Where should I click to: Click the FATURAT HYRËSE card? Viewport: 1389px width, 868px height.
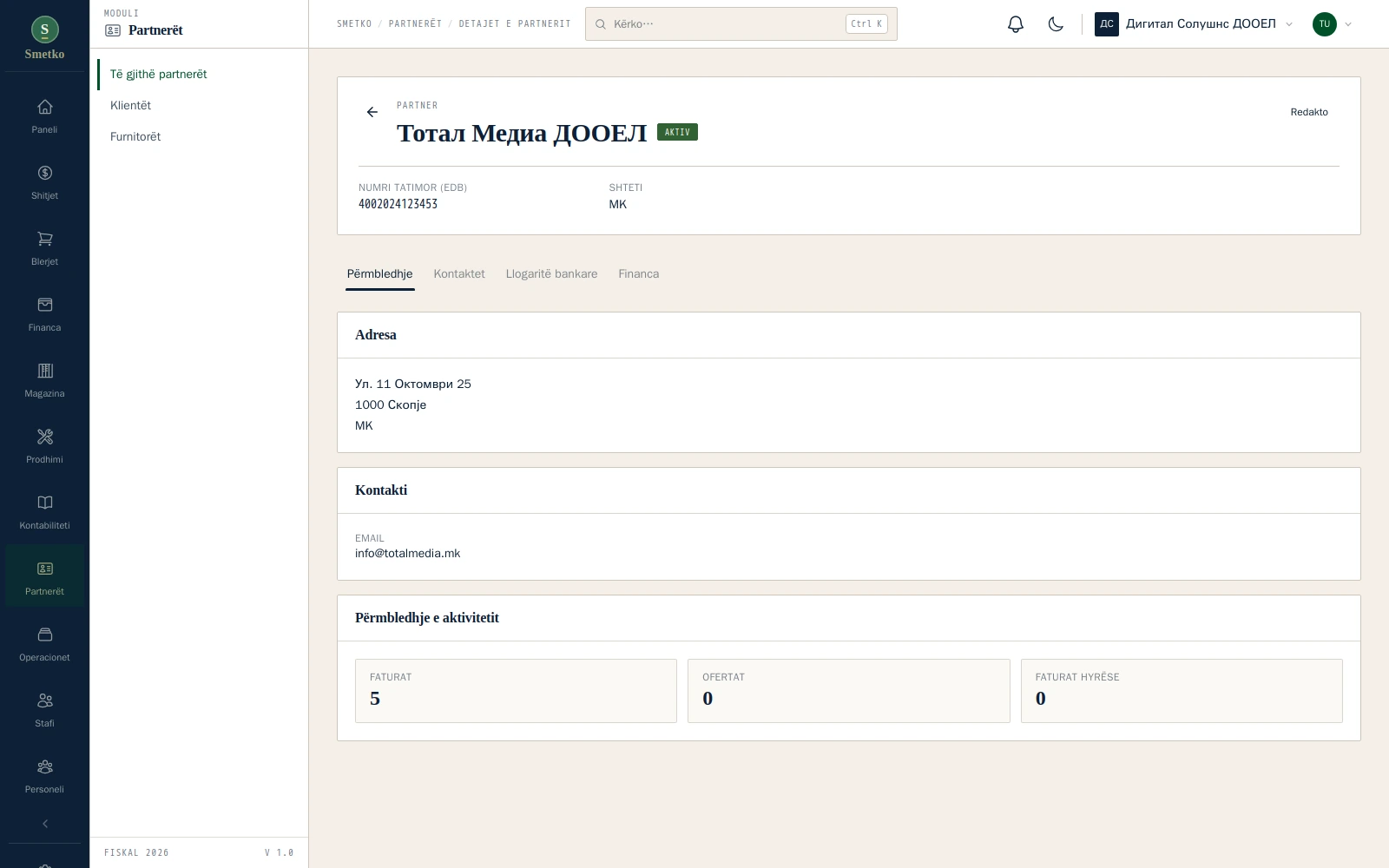pyautogui.click(x=1182, y=691)
